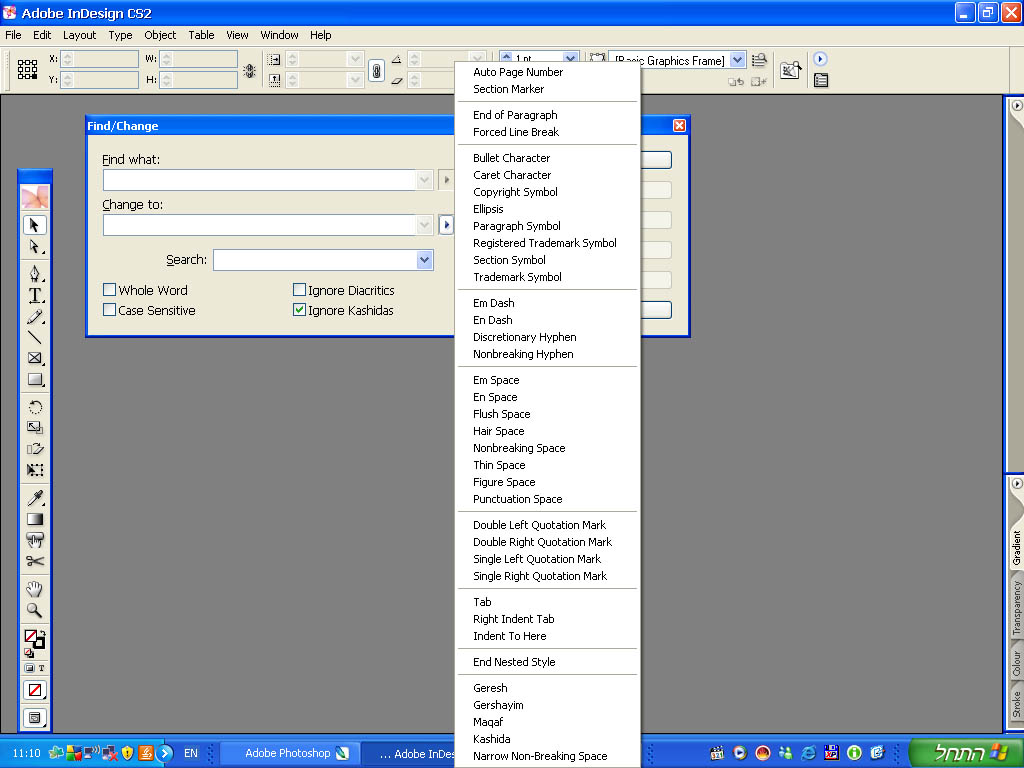Click the Adobe InDesign taskbar button

tap(409, 753)
